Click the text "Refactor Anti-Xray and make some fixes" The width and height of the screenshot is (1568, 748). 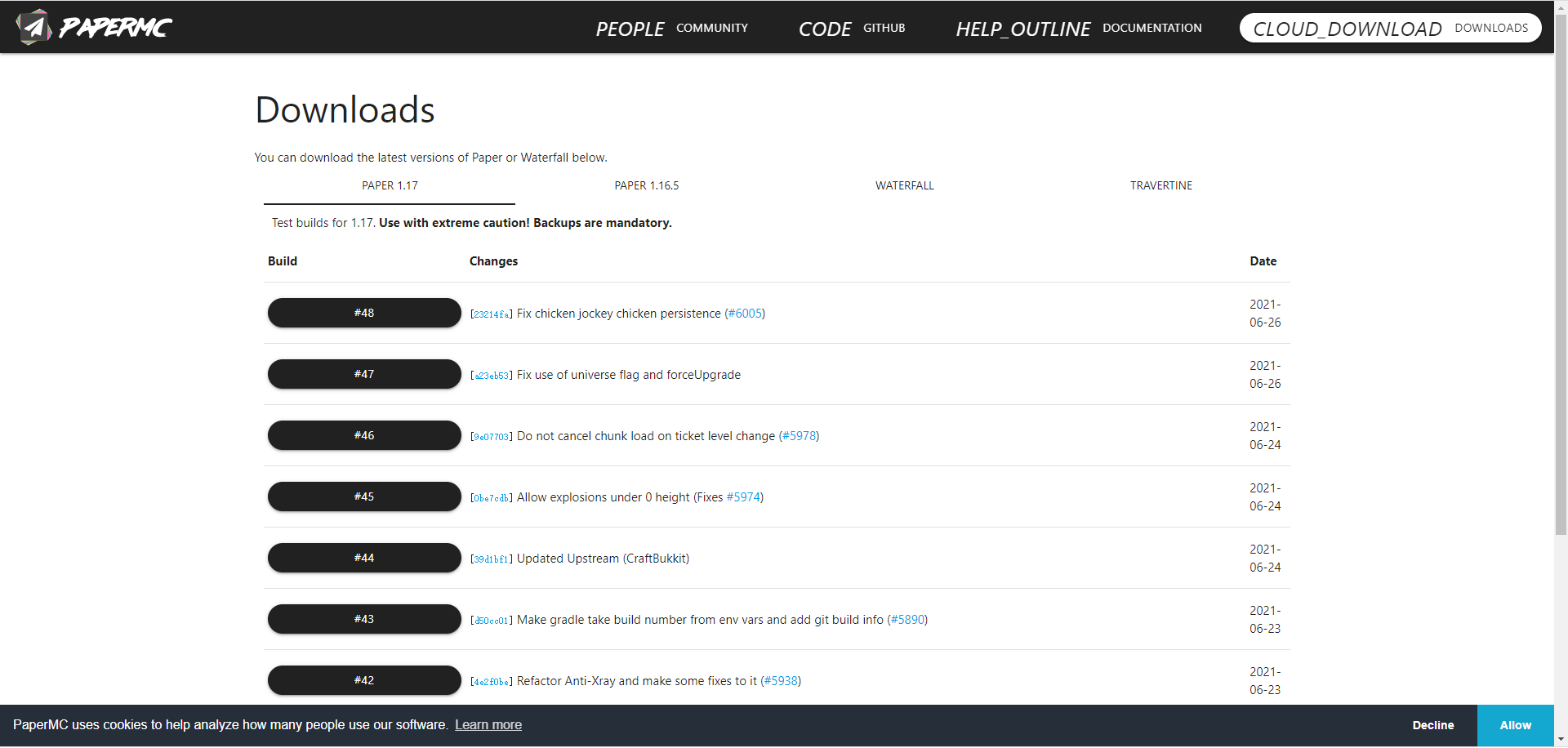(637, 681)
